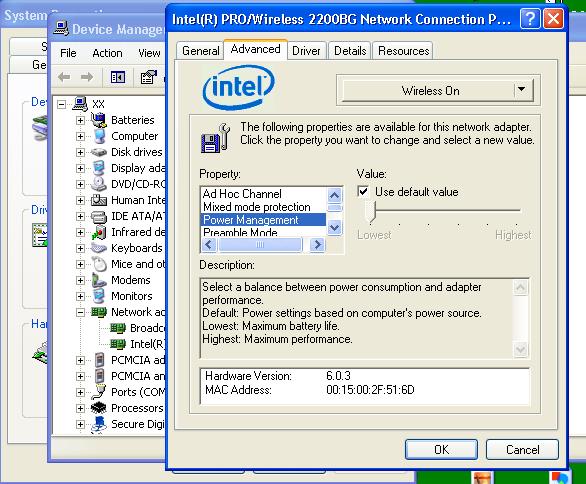
Task: Open the Resources tab
Action: click(403, 50)
